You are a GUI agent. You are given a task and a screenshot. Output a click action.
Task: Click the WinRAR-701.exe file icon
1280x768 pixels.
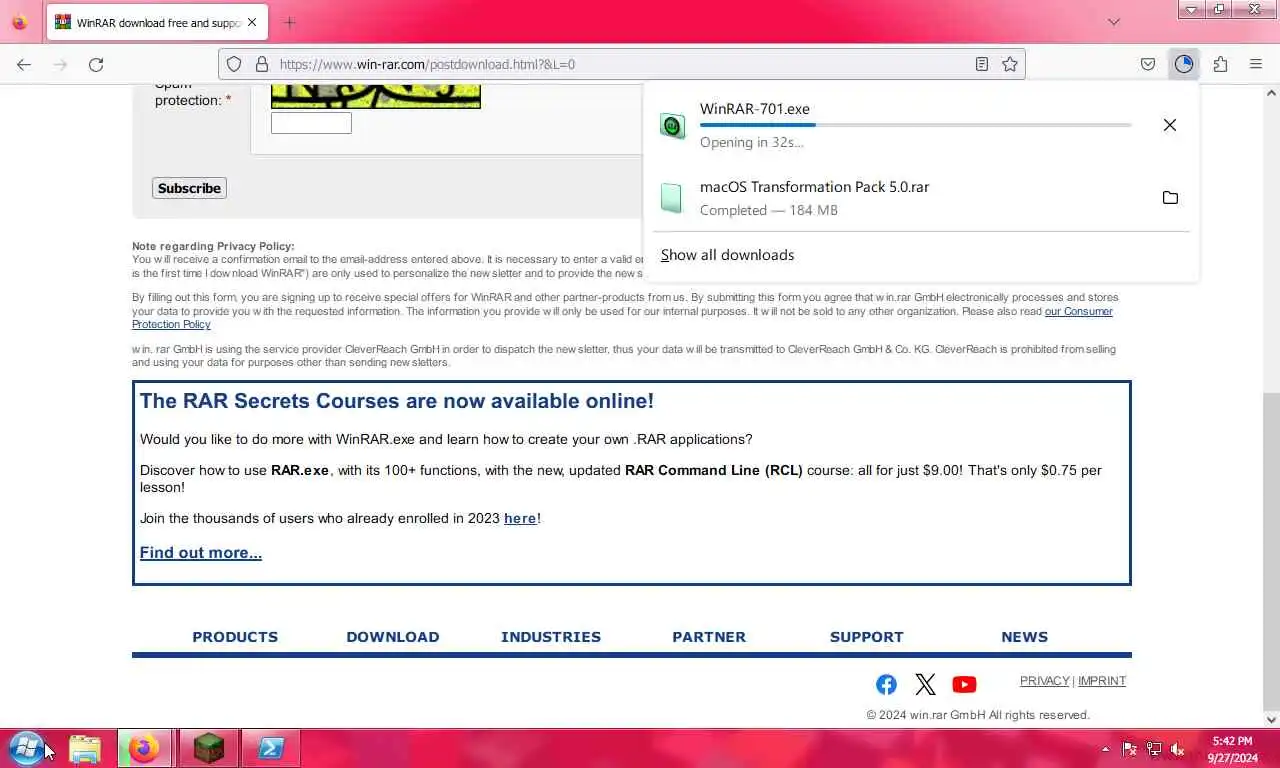point(672,125)
